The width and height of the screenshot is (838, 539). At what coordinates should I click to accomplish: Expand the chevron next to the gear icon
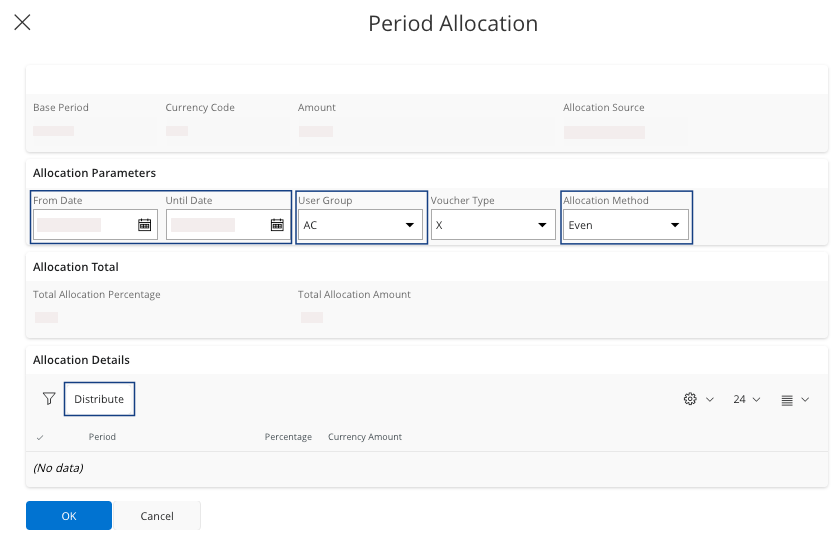coord(710,400)
